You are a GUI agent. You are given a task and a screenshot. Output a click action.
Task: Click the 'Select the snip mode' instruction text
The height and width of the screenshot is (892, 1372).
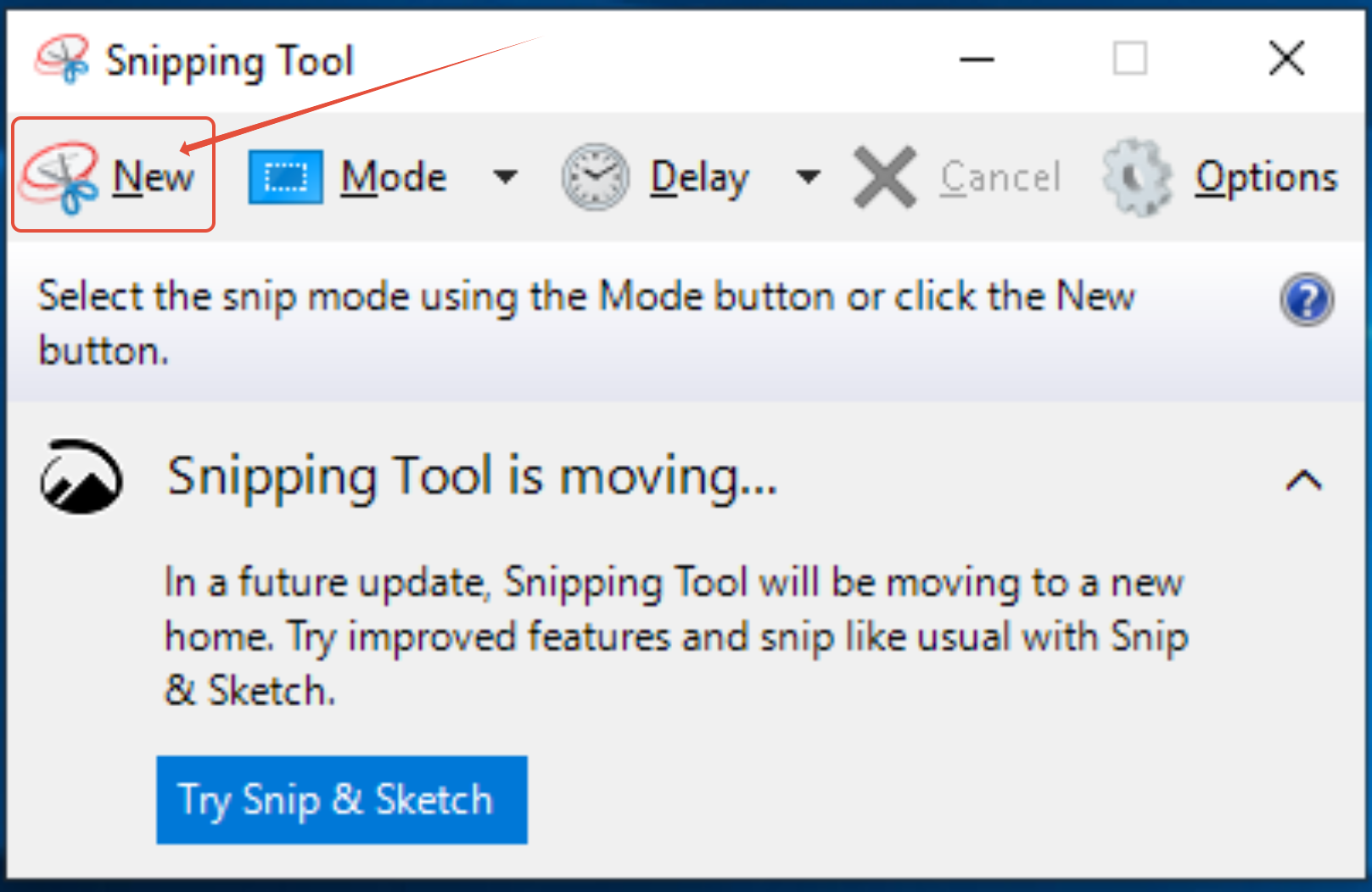(585, 323)
